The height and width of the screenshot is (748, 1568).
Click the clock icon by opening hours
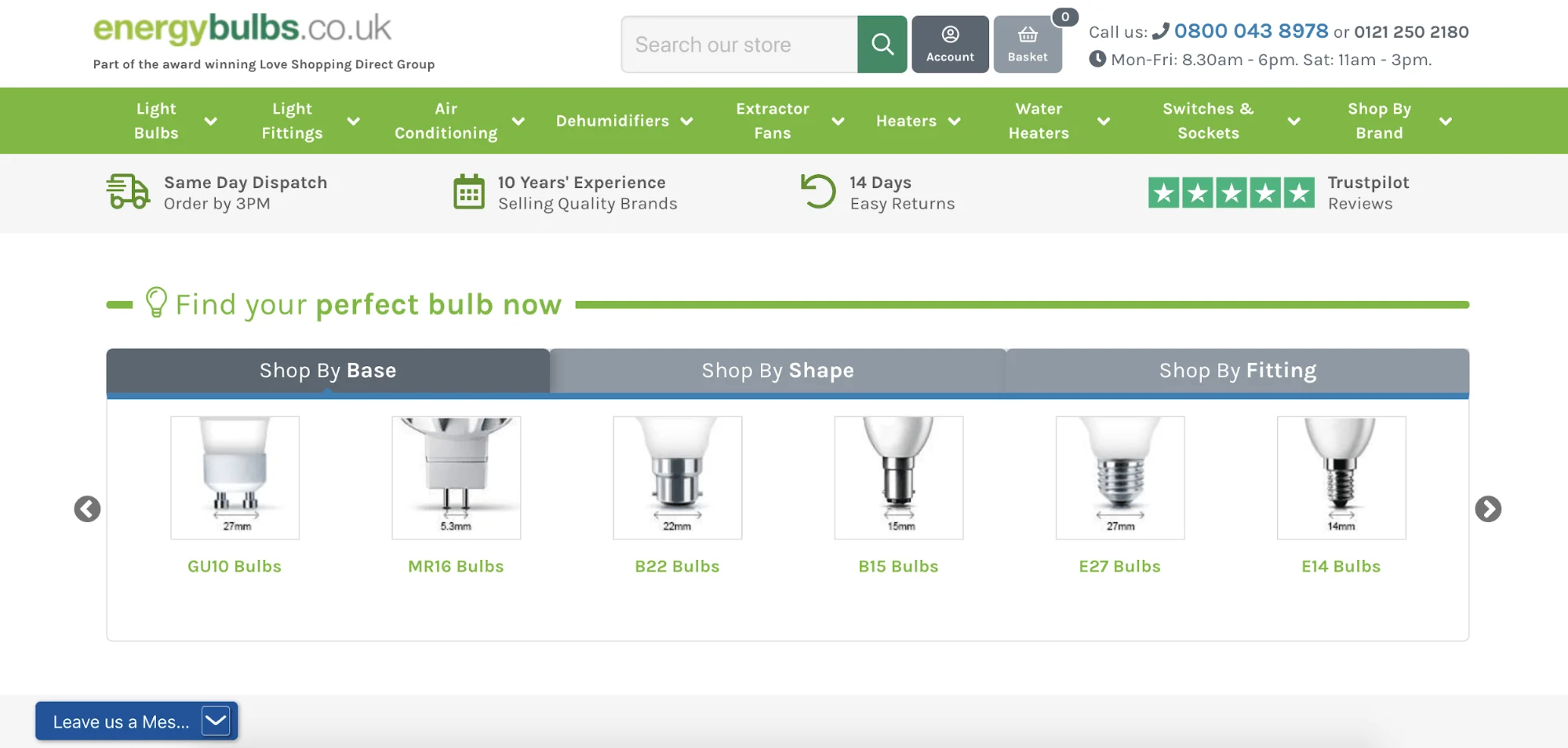(x=1097, y=59)
